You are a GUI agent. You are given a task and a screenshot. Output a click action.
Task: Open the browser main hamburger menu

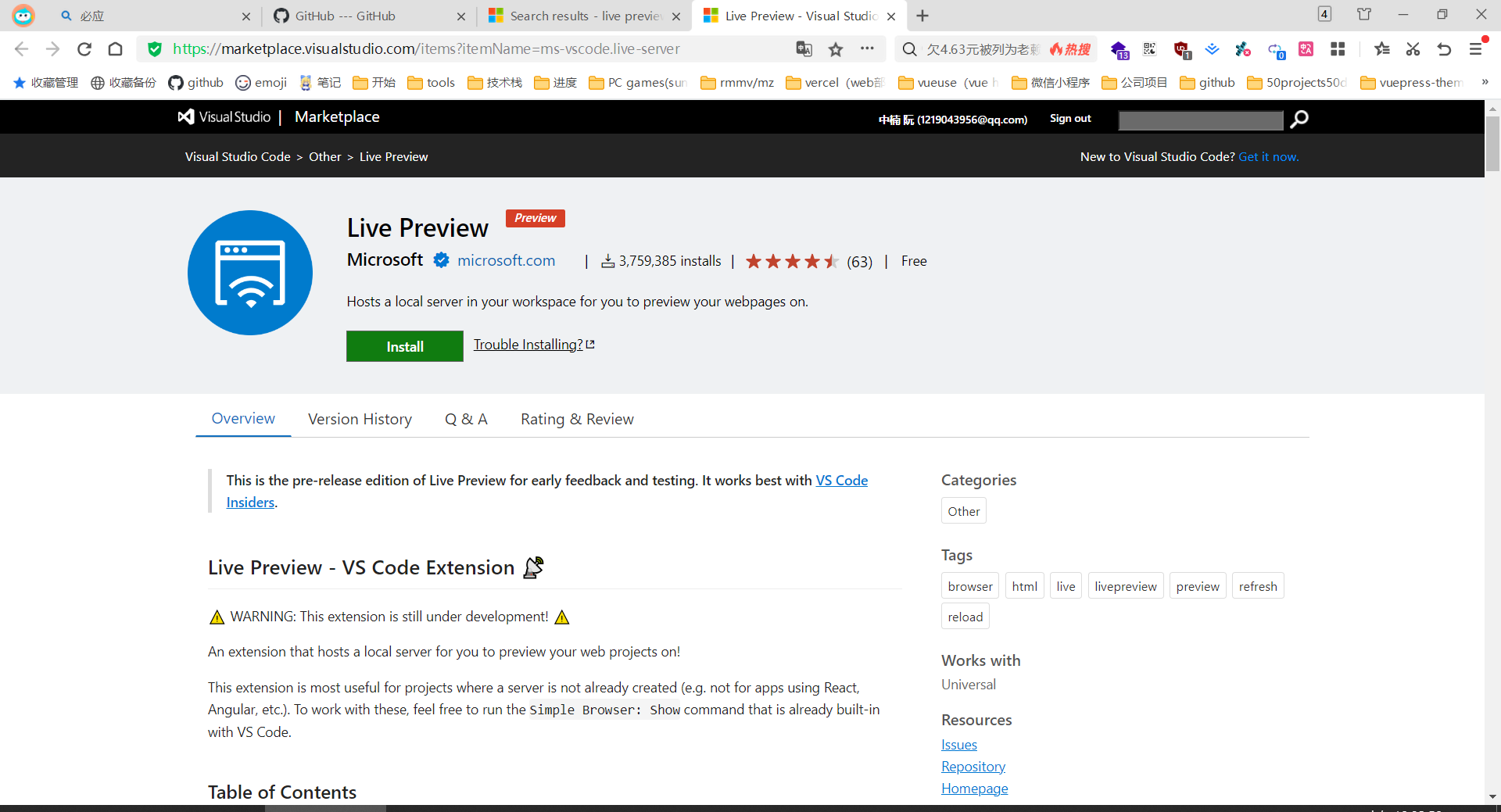click(x=1475, y=49)
